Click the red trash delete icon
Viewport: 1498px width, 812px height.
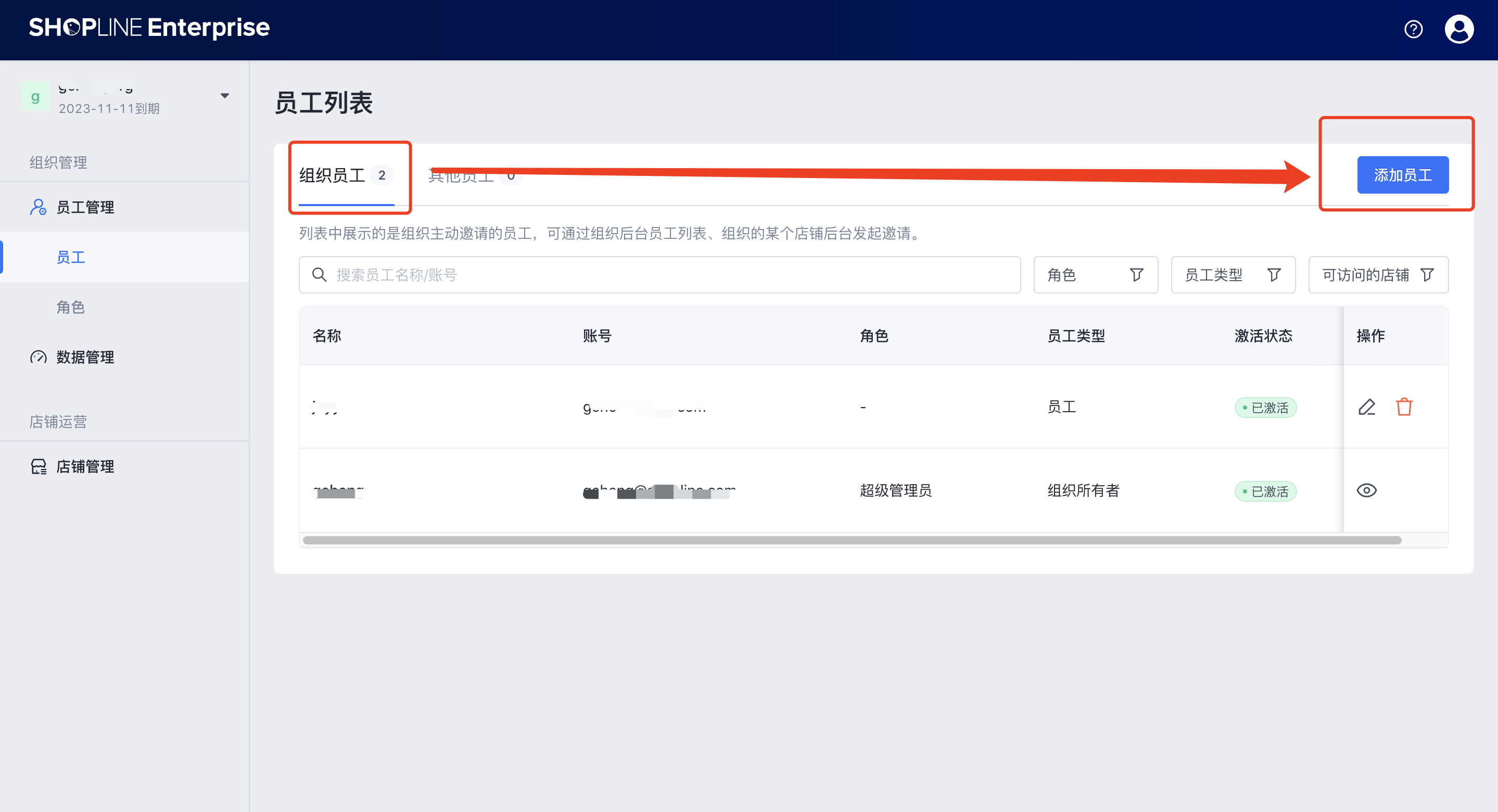1404,407
